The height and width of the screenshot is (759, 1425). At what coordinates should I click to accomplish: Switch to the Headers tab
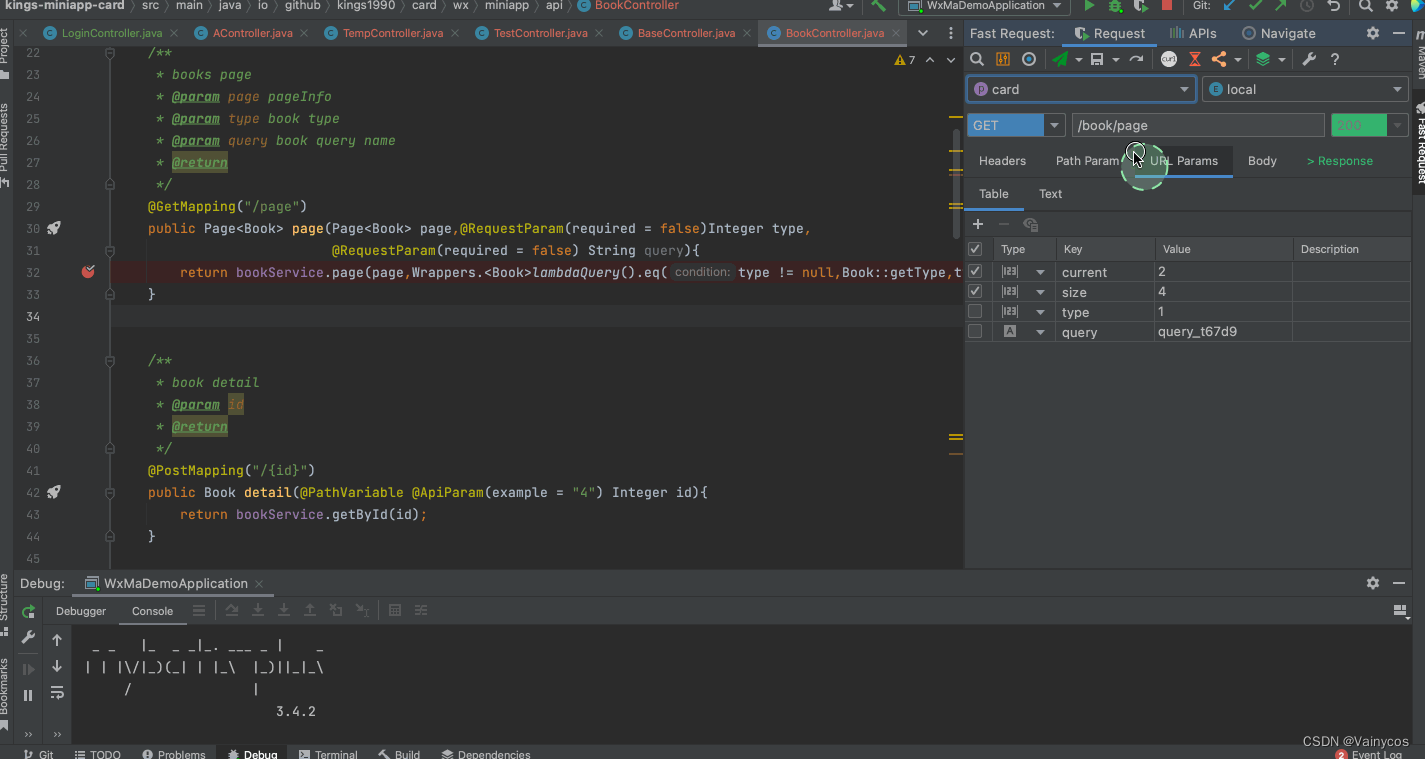1002,161
